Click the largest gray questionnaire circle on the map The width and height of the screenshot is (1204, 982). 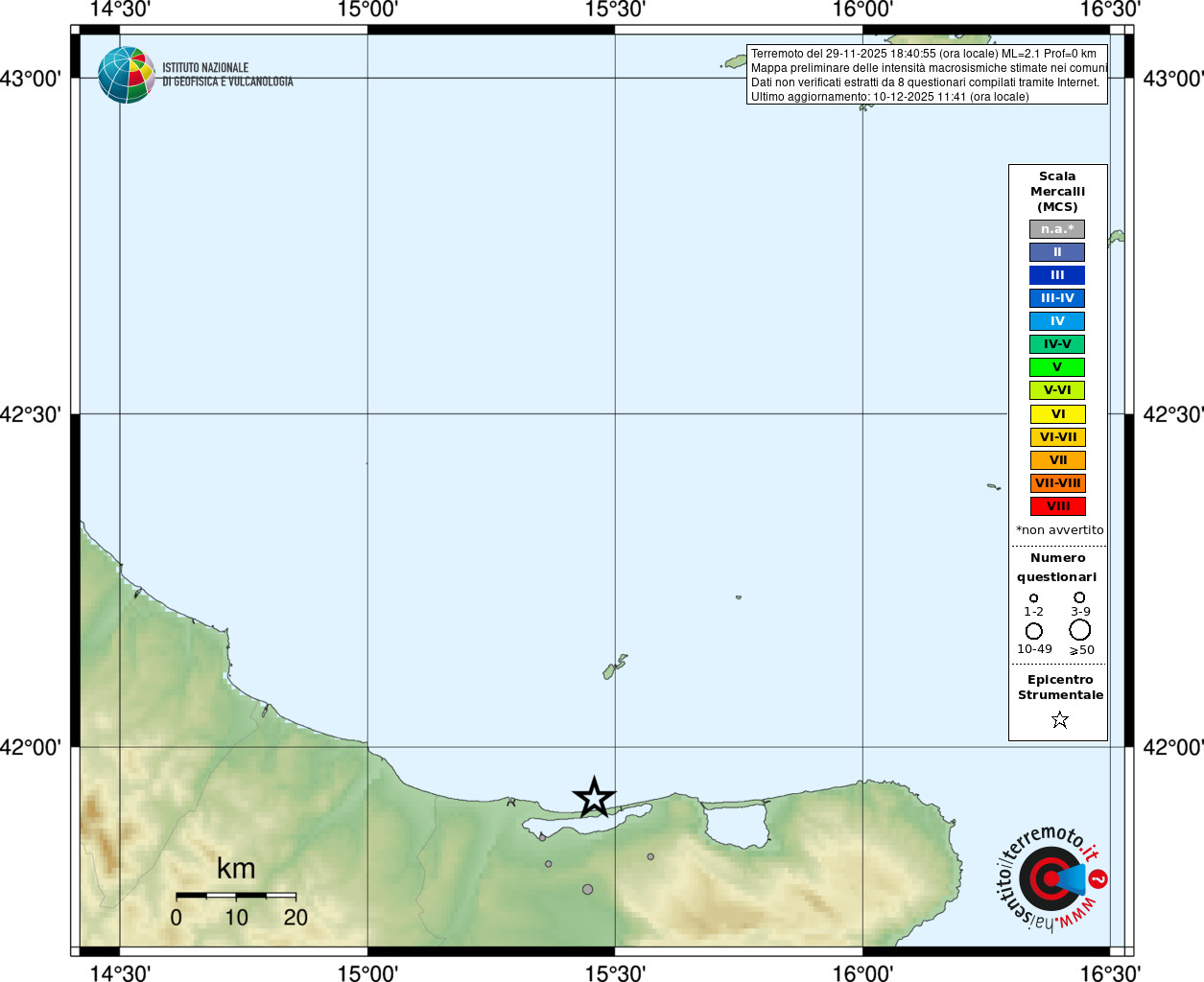click(587, 889)
